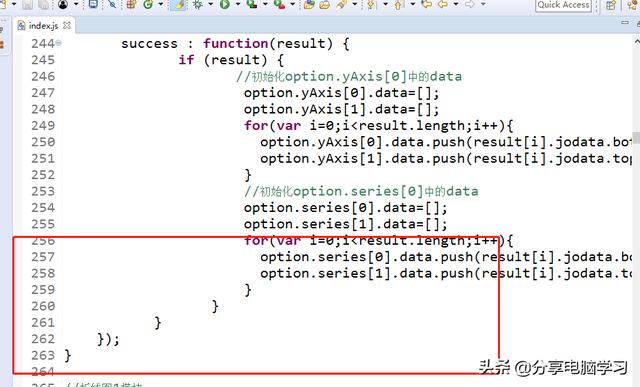
Task: Click the Back navigation yellow arrow
Action: [443, 4]
